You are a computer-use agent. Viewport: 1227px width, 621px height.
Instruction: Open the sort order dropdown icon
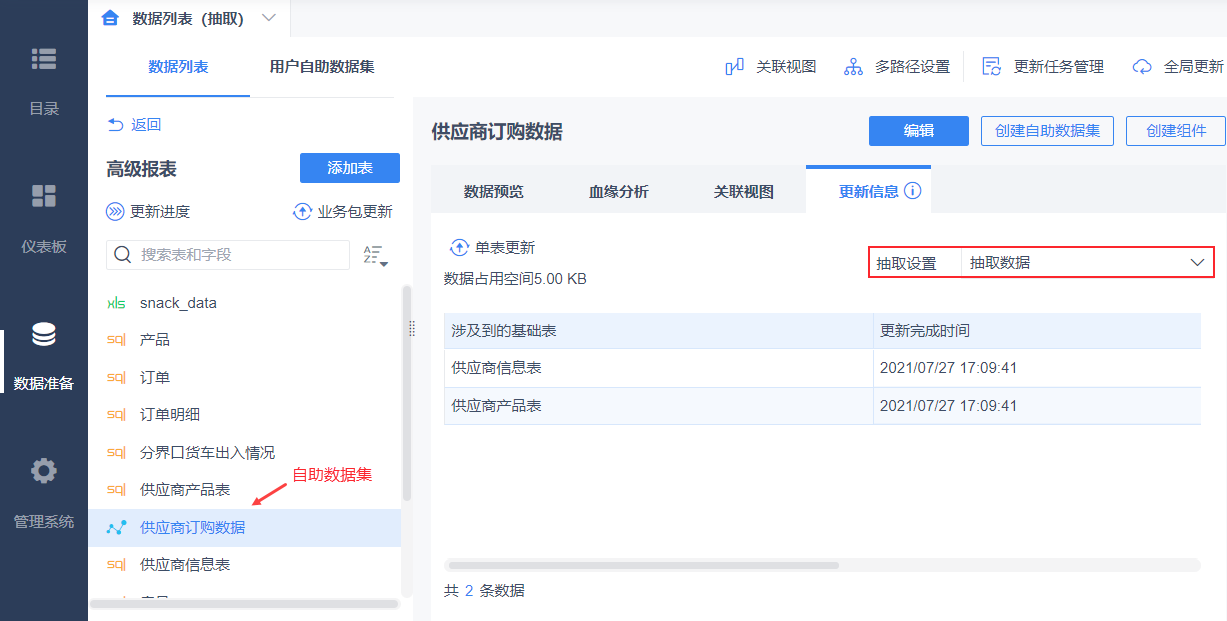[x=375, y=255]
